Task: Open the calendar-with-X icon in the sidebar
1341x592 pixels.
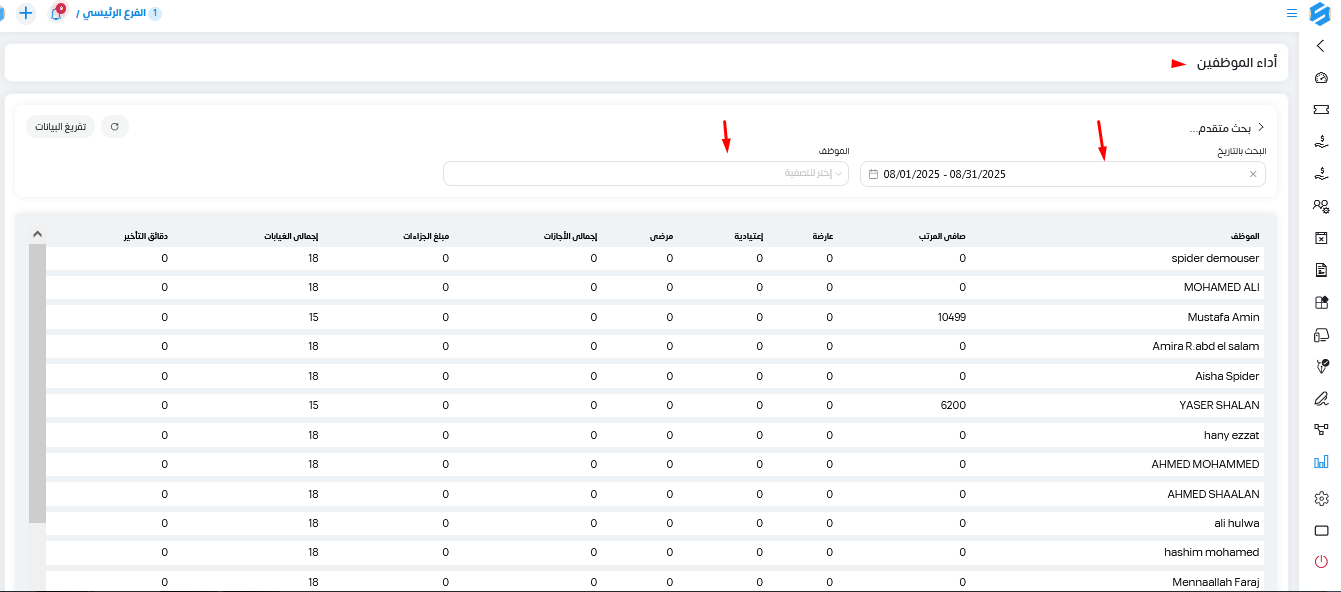Action: 1321,238
